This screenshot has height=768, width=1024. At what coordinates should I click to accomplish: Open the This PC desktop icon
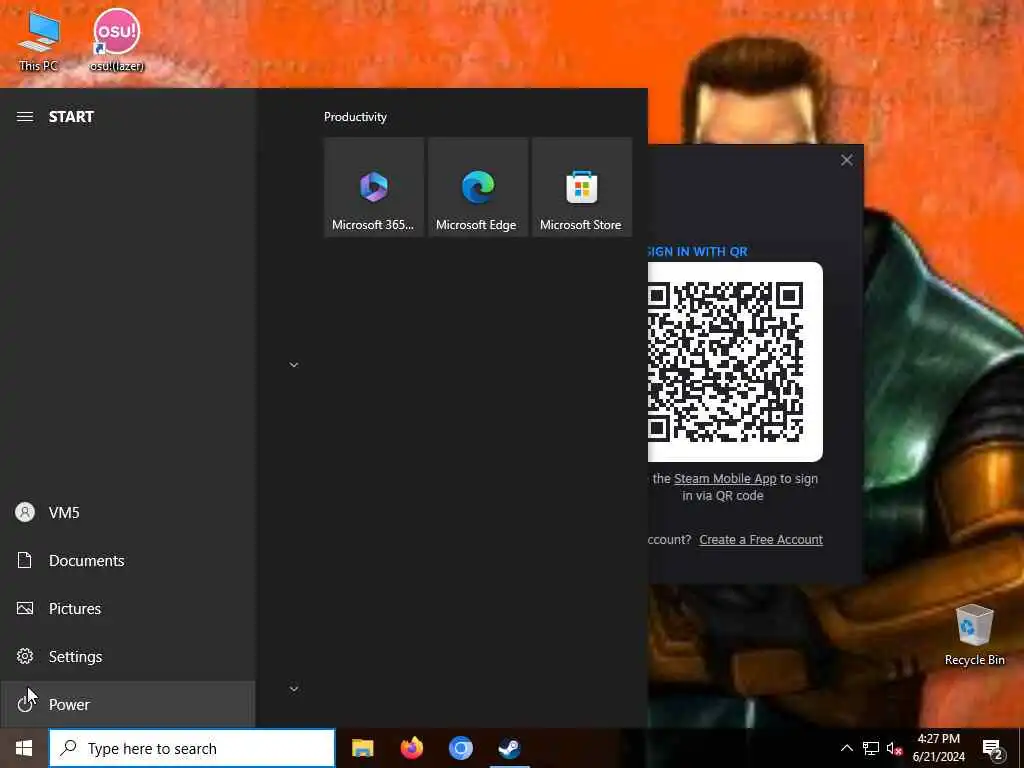39,40
